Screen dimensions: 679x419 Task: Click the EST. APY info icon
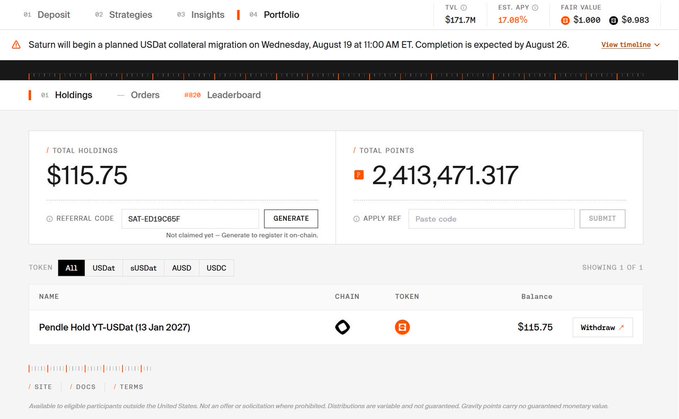tap(535, 7)
